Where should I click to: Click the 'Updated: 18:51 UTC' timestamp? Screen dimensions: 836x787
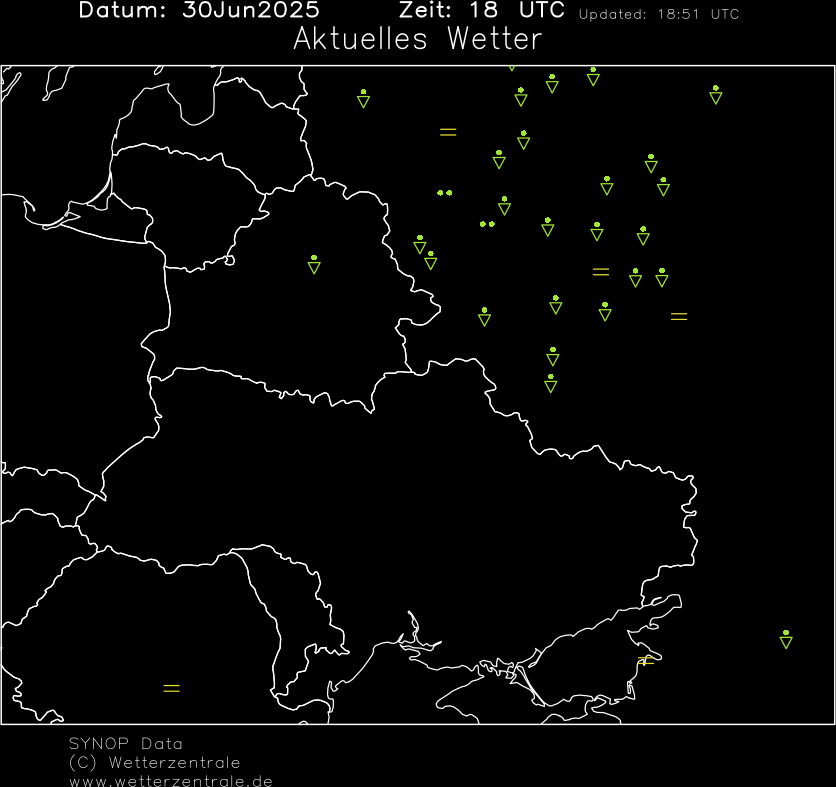tap(659, 14)
